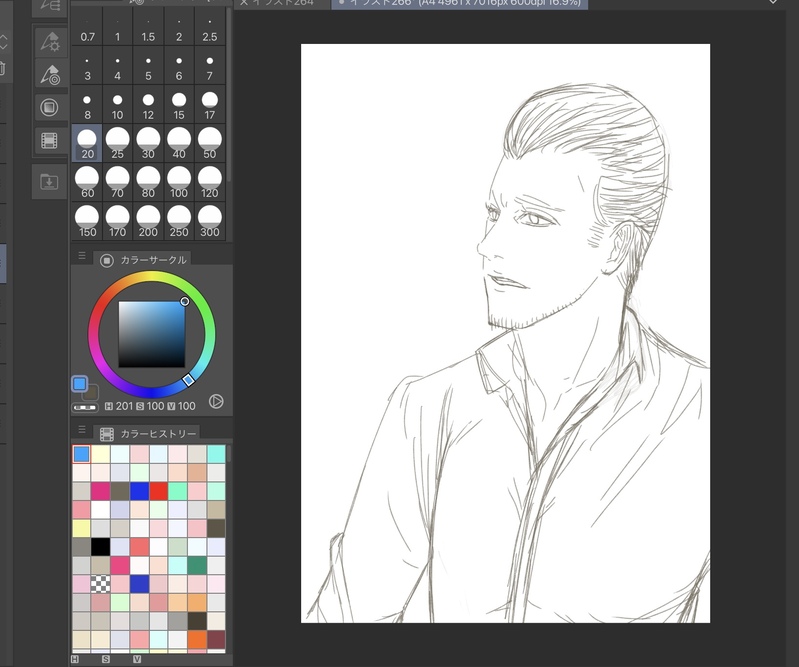Open the カラーサークル panel hamburger menu
Image resolution: width=799 pixels, height=667 pixels.
pyautogui.click(x=82, y=256)
